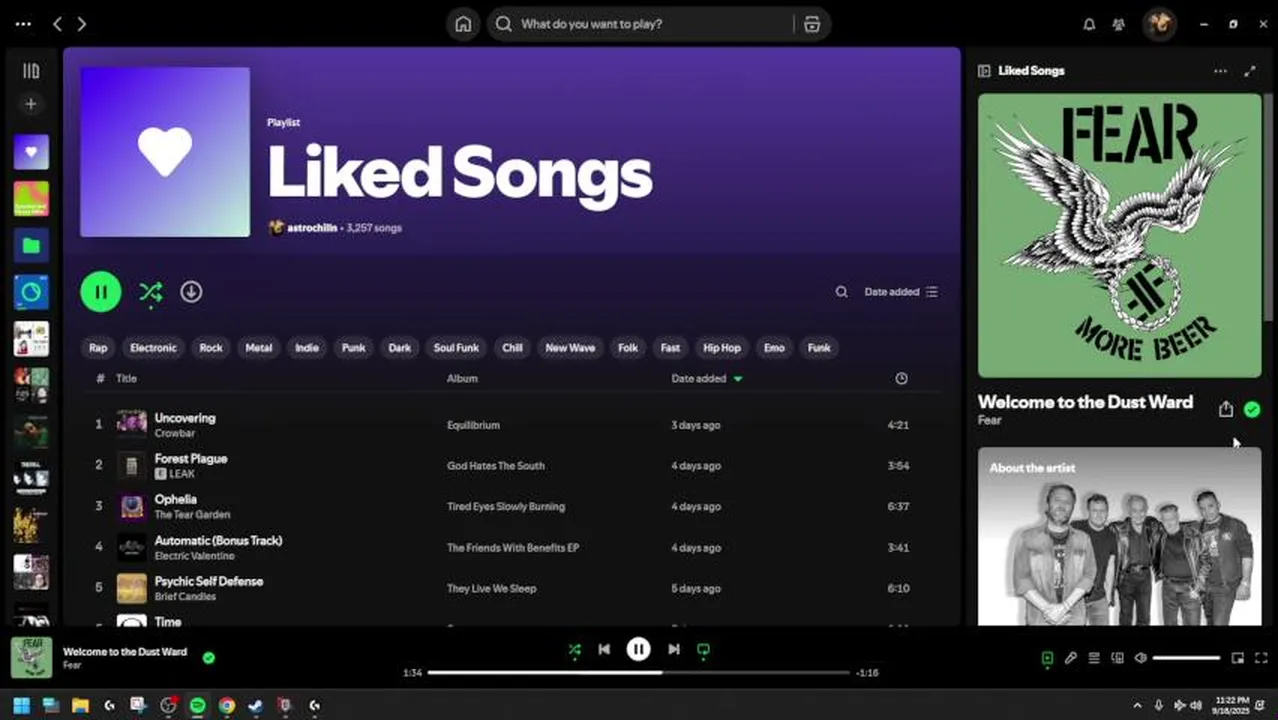Sort by Album column header

(x=462, y=379)
